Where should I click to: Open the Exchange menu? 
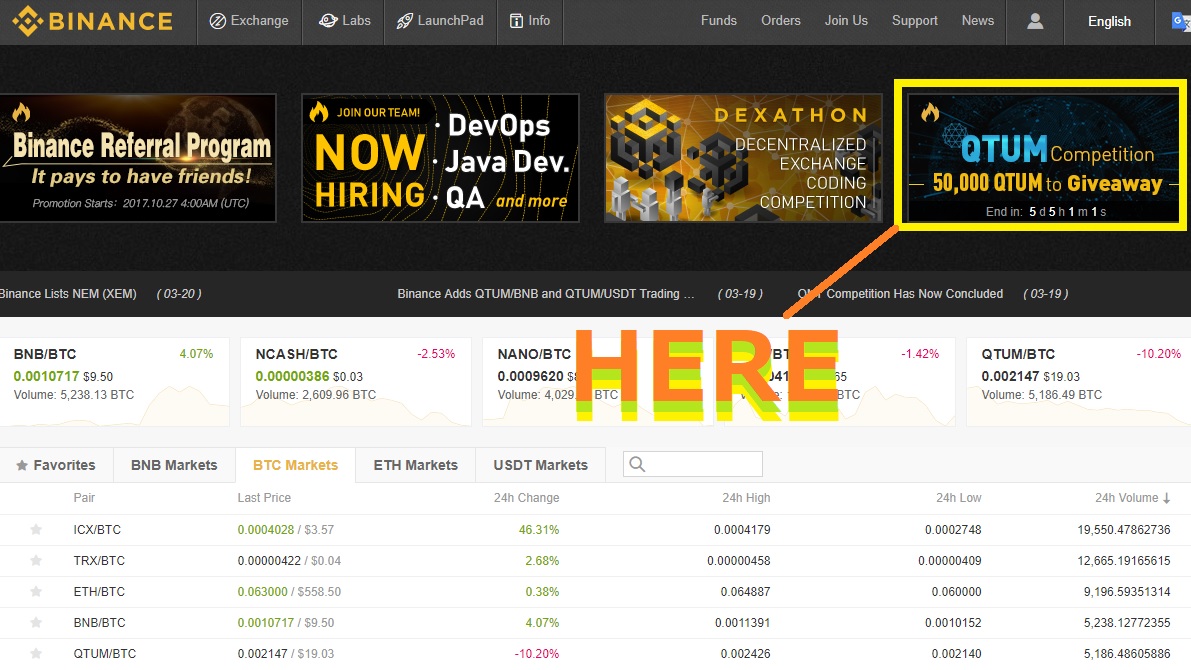[249, 21]
